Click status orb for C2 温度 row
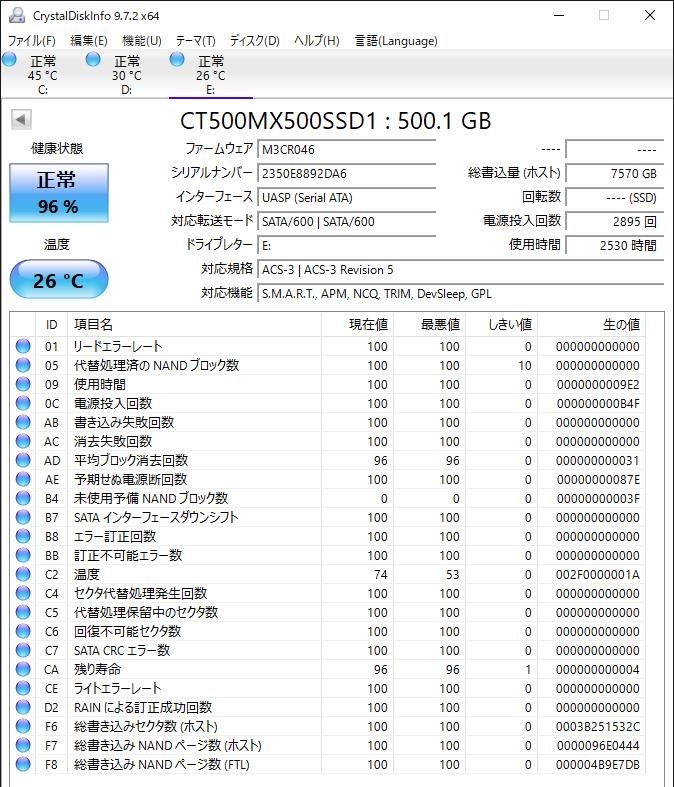Viewport: 674px width, 787px height. (23, 574)
